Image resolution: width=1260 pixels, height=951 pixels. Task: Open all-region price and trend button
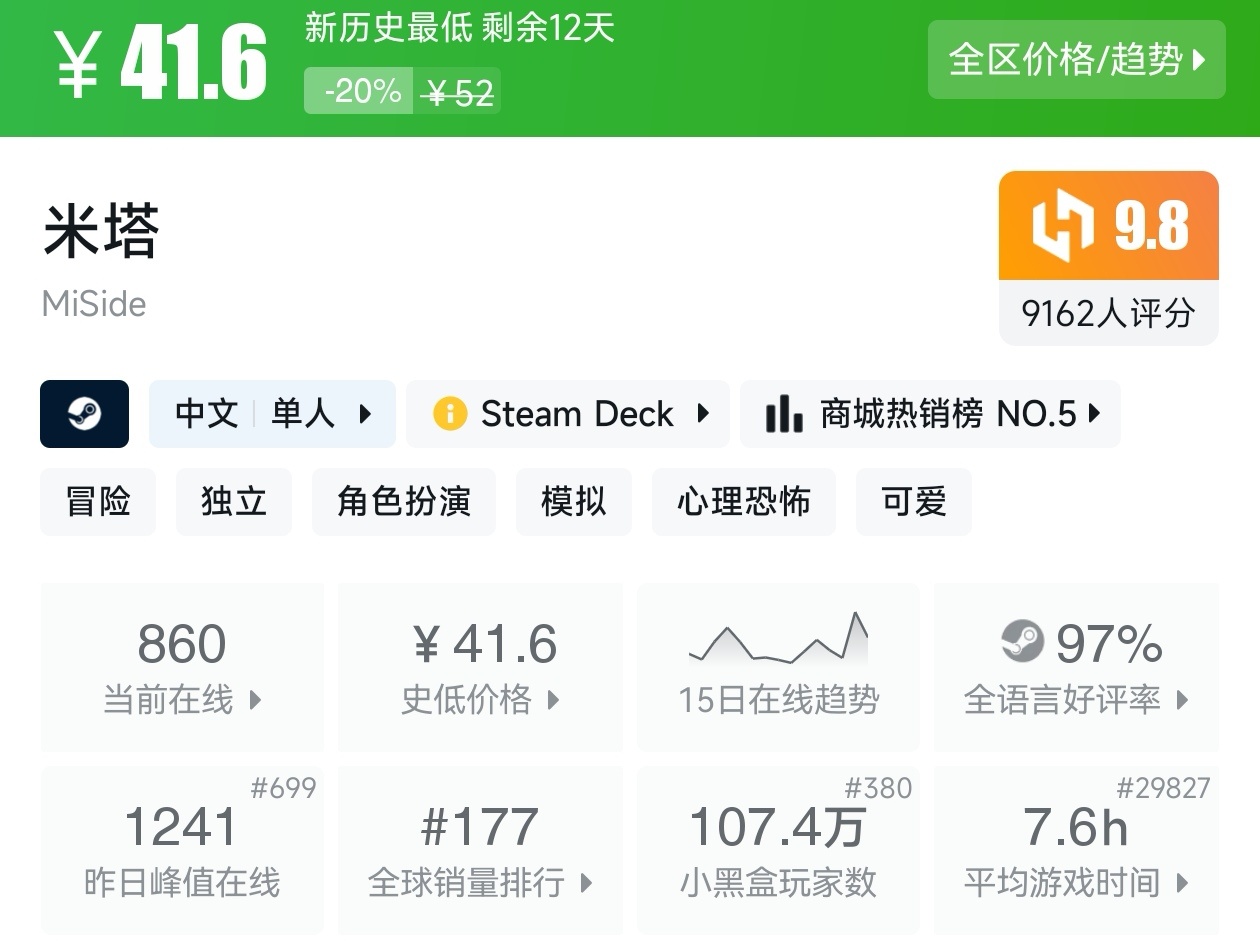[1076, 60]
